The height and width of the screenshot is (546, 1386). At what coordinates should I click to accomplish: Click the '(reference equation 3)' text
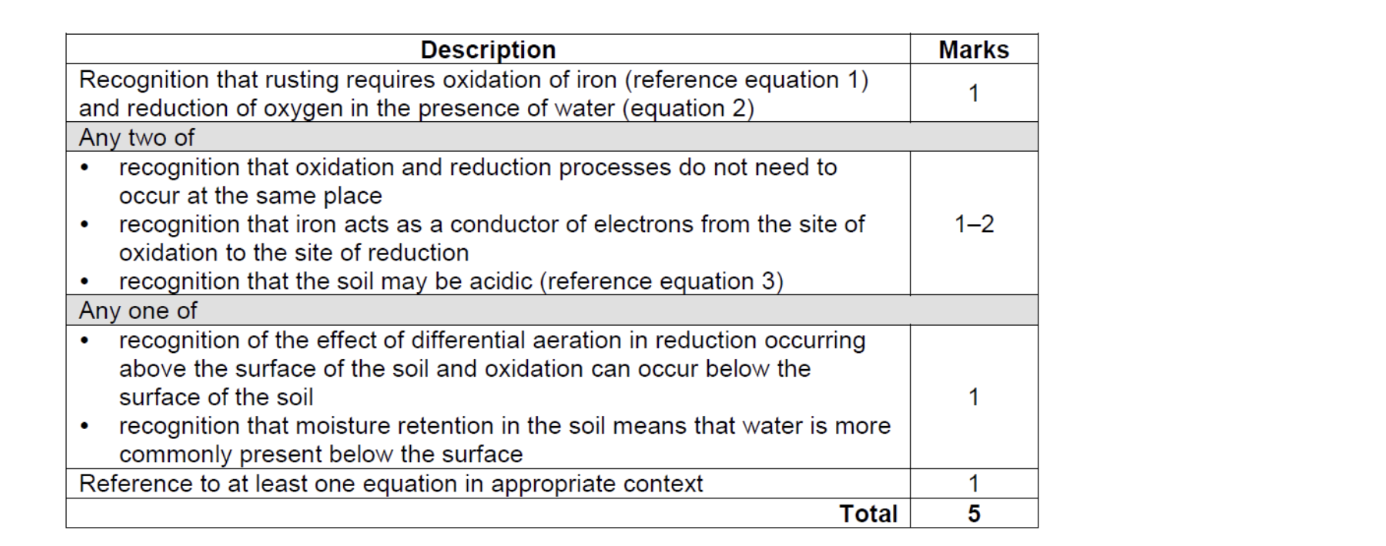point(661,282)
